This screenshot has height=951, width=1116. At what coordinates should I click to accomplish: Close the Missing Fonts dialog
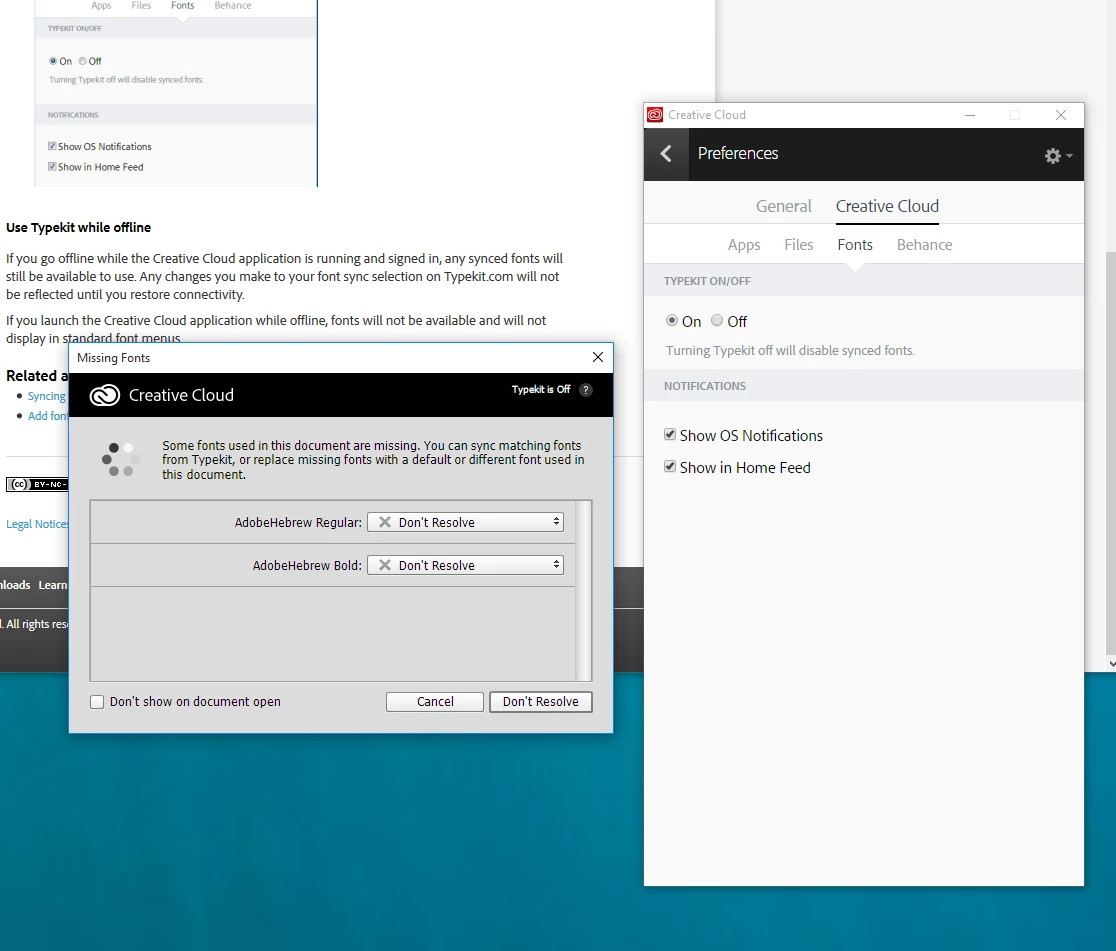[x=598, y=357]
